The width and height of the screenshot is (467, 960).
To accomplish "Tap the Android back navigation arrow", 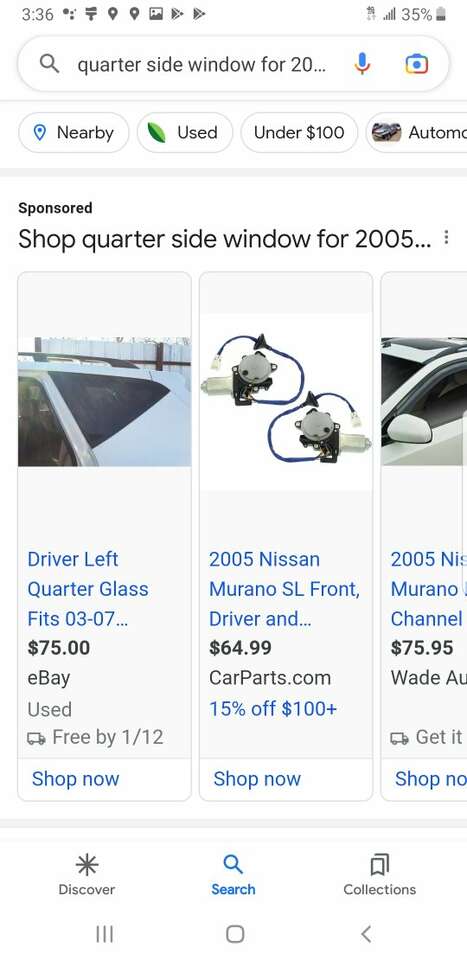I will [366, 934].
